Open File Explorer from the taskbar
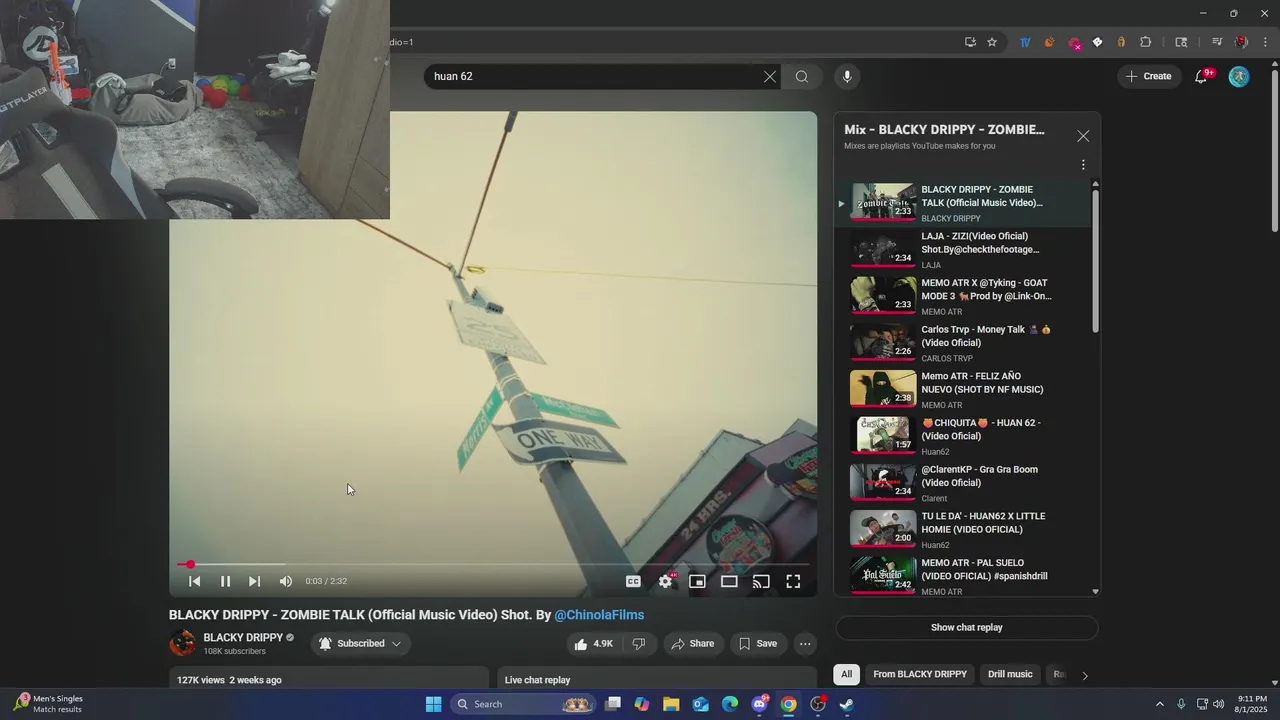1280x720 pixels. [x=671, y=704]
